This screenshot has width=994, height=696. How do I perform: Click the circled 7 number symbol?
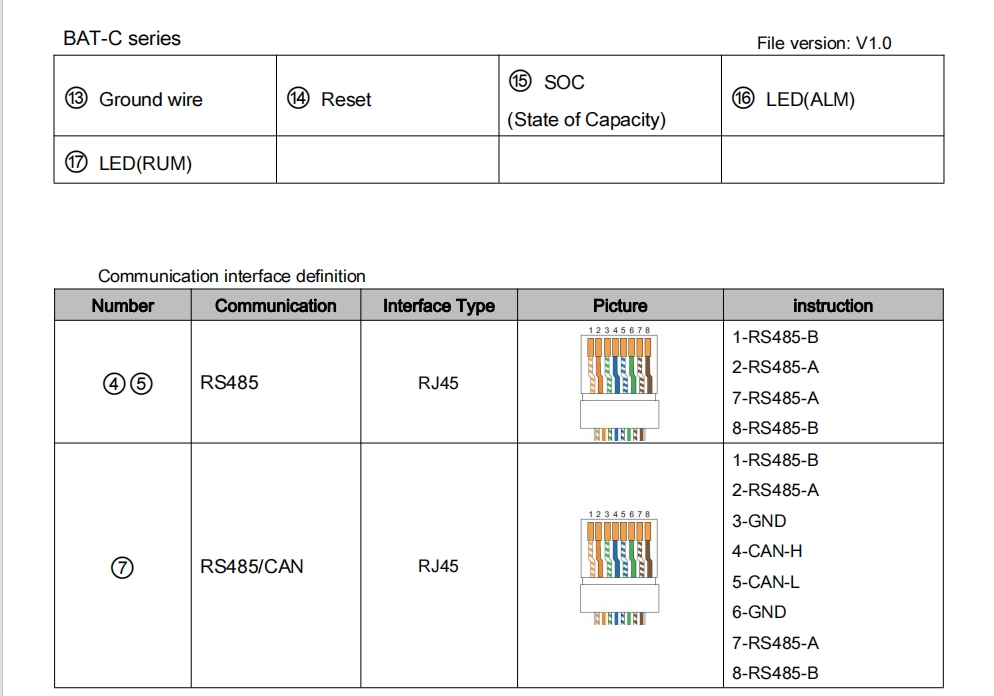click(x=121, y=567)
